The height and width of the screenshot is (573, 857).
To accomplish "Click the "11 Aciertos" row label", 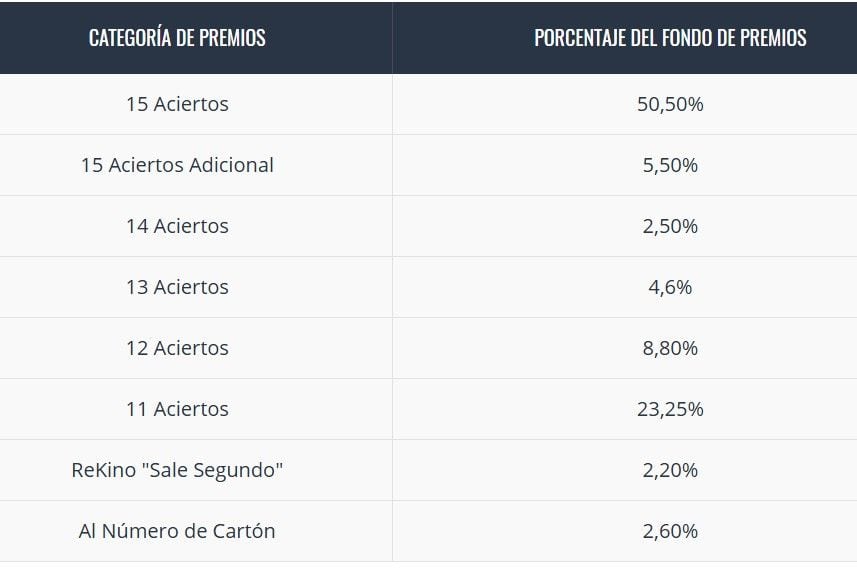I will [177, 409].
